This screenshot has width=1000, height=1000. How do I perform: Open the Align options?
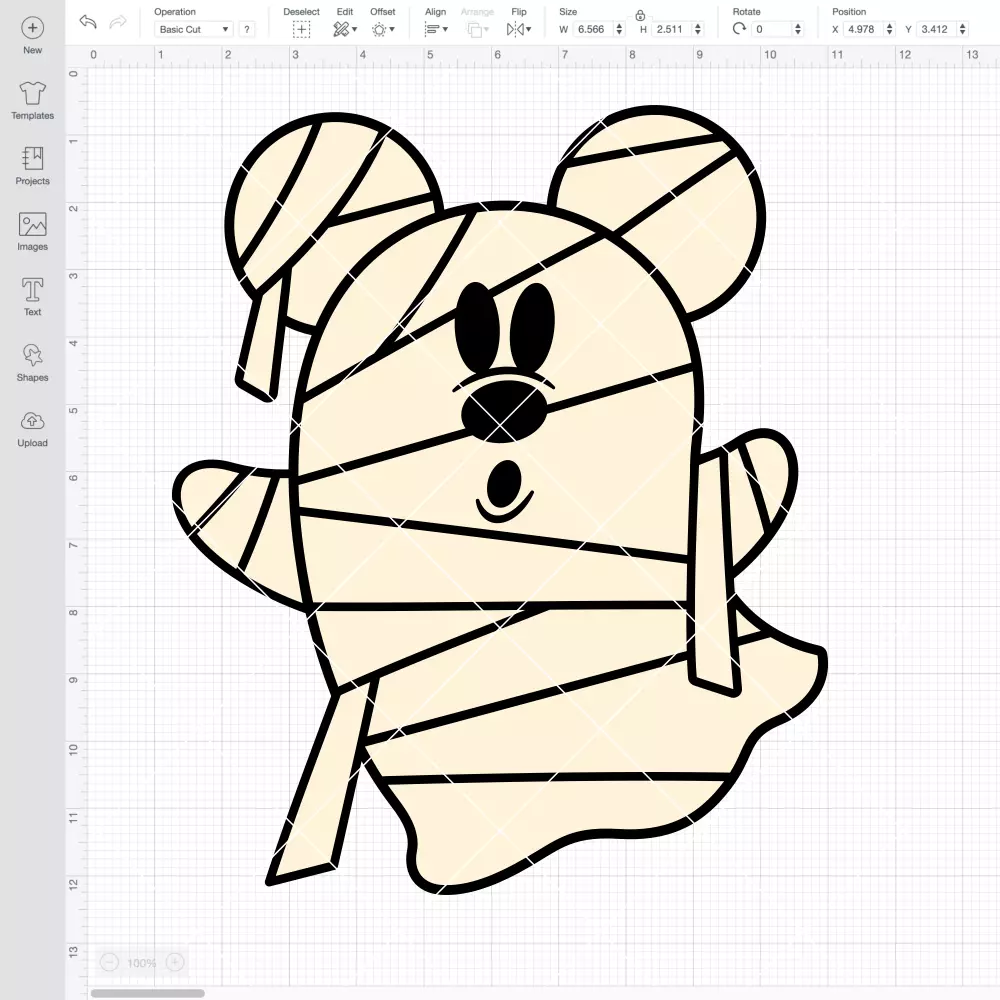tap(432, 29)
